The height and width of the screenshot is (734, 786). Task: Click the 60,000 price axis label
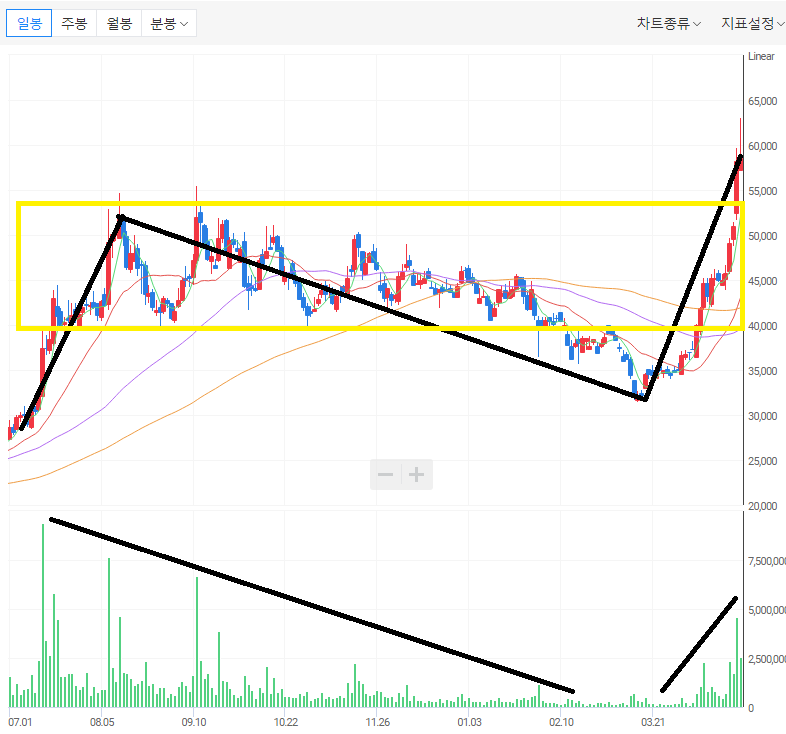point(762,146)
